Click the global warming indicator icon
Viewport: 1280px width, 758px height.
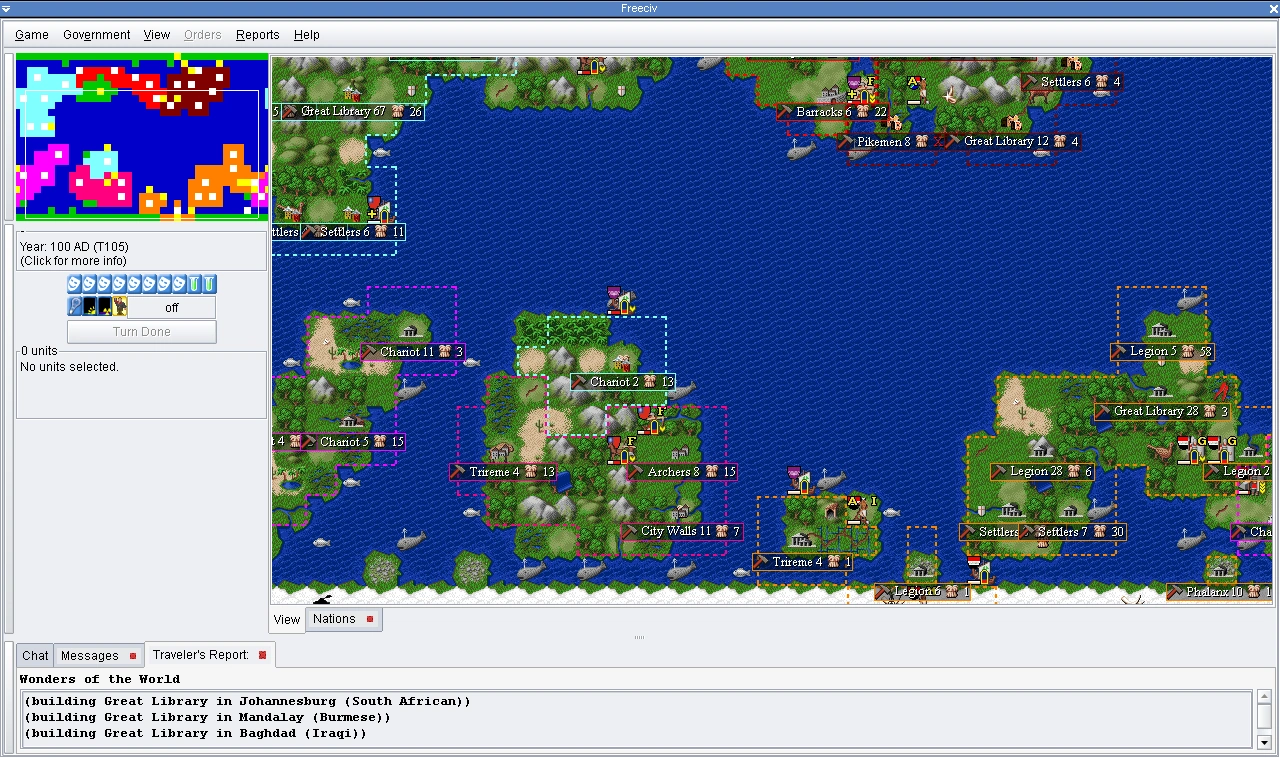click(x=89, y=306)
